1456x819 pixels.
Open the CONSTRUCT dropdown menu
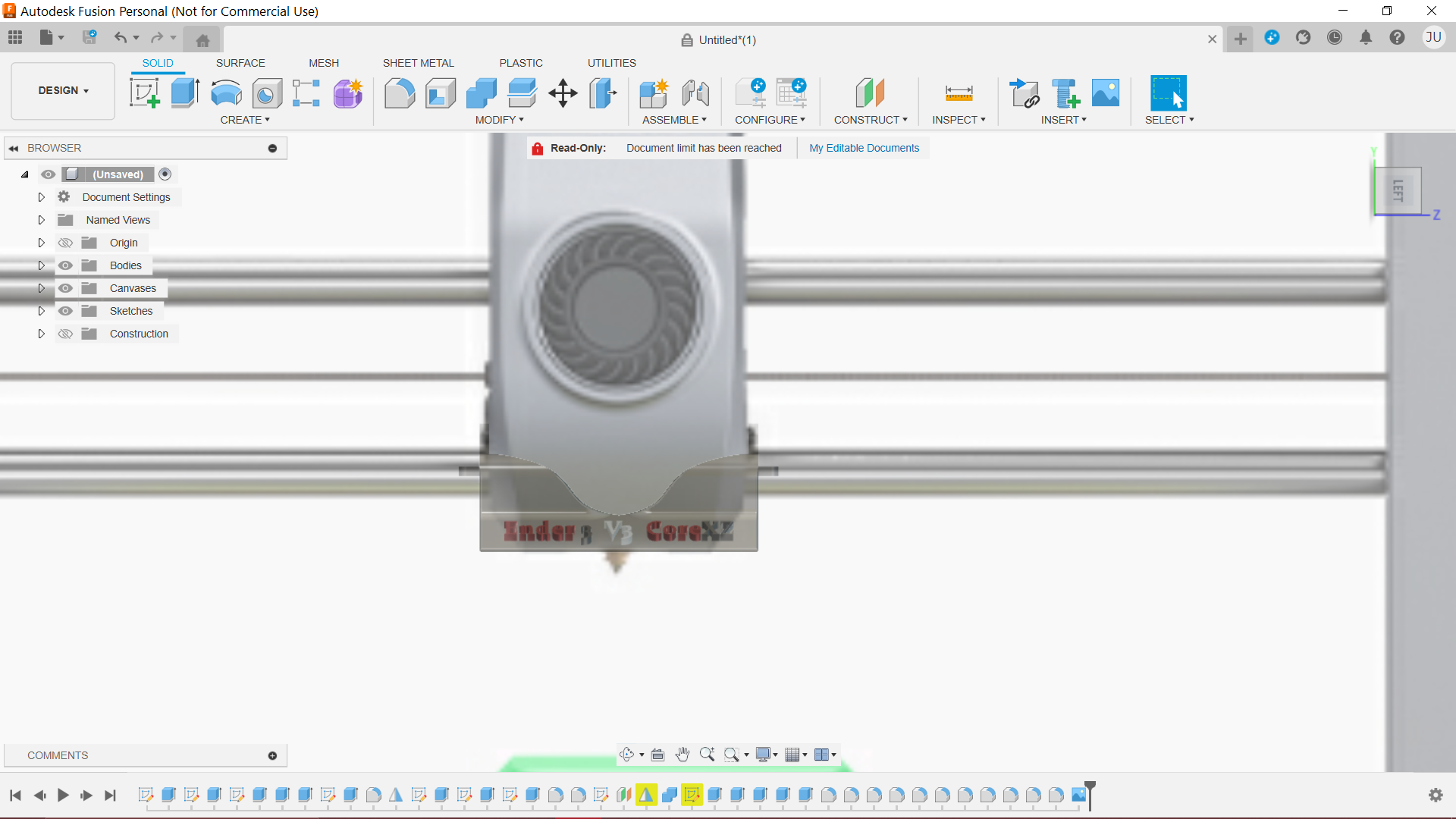tap(871, 120)
